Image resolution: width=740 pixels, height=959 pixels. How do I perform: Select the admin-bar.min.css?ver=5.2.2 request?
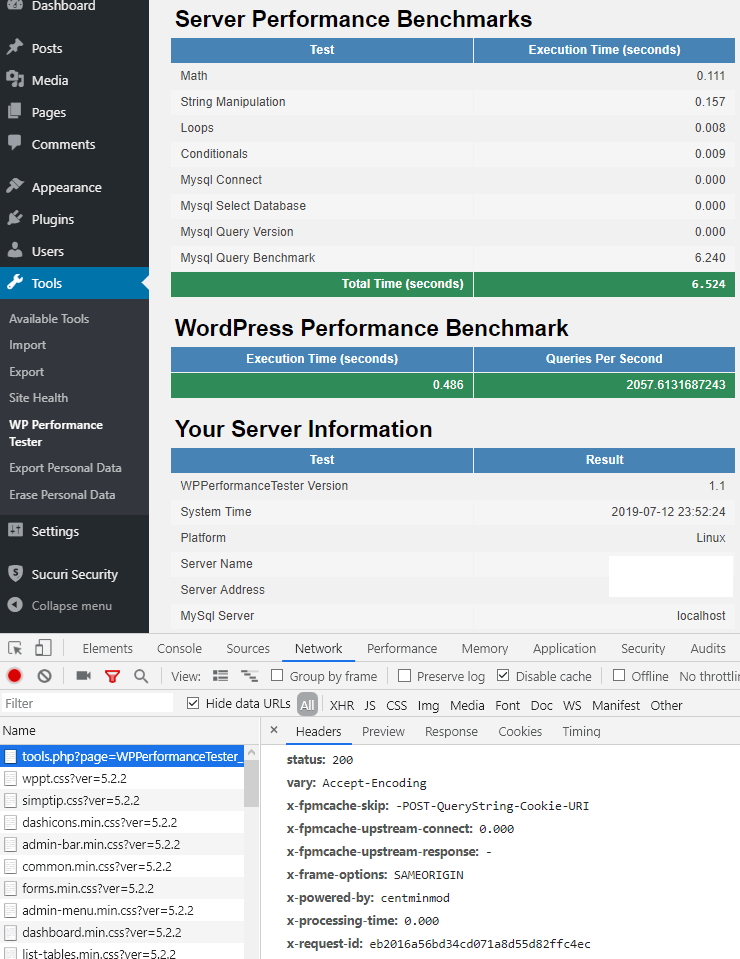122,844
